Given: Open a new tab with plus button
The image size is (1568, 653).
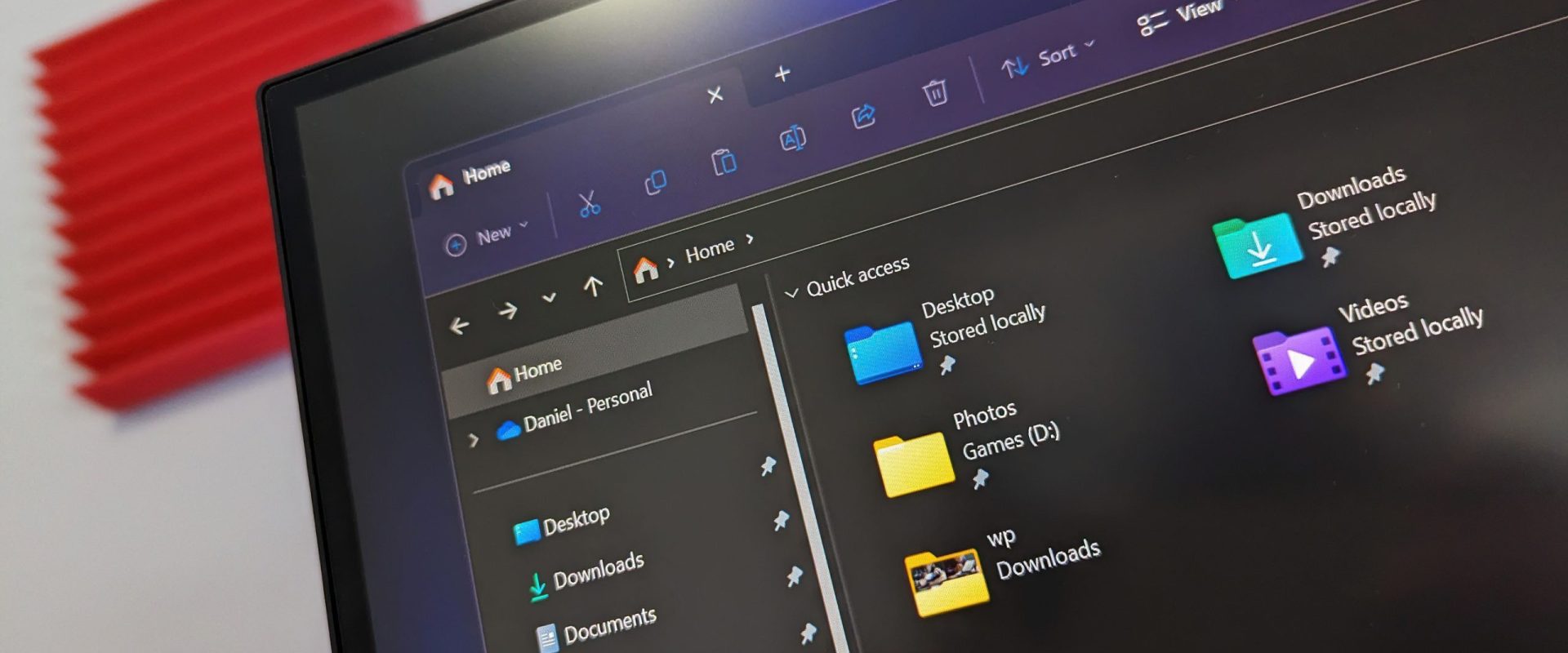Looking at the screenshot, I should click(782, 74).
